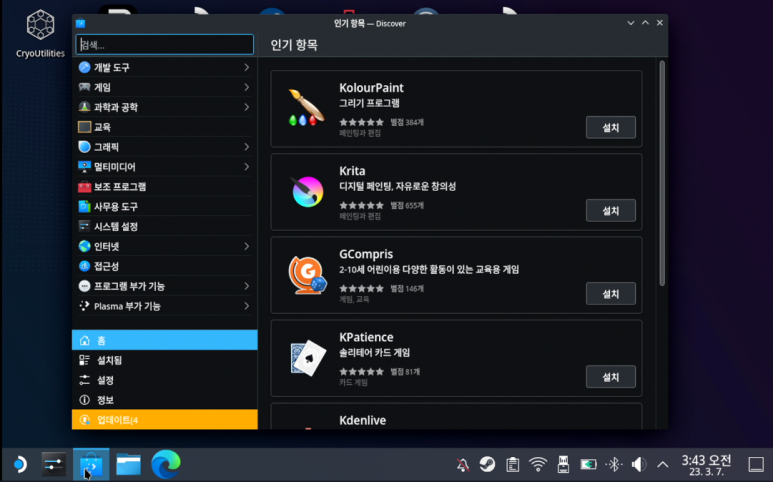773x482 pixels.
Task: Expand the 게임 category chevron
Action: click(x=246, y=87)
